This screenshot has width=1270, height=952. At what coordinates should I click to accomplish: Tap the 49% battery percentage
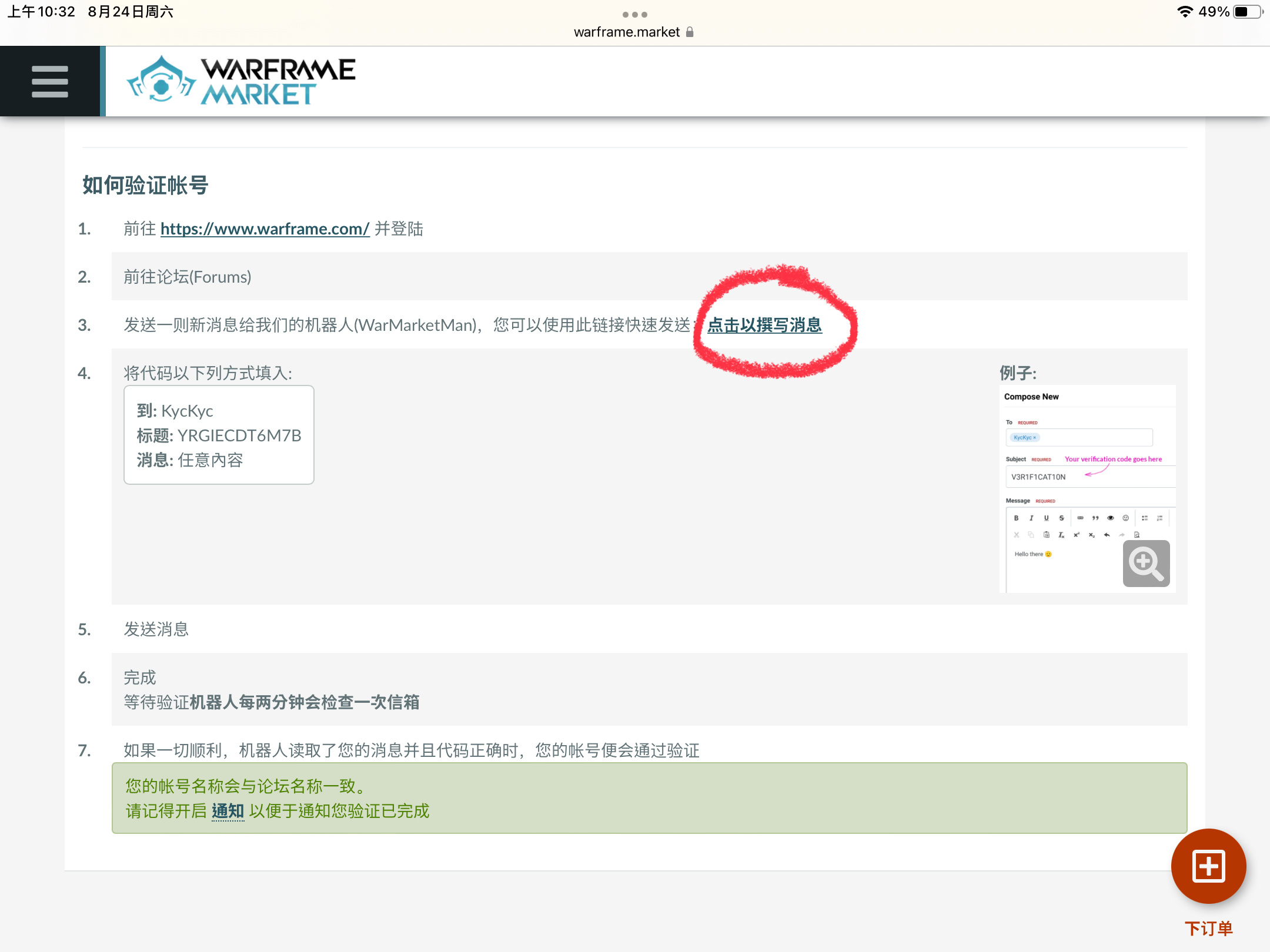pyautogui.click(x=1214, y=12)
